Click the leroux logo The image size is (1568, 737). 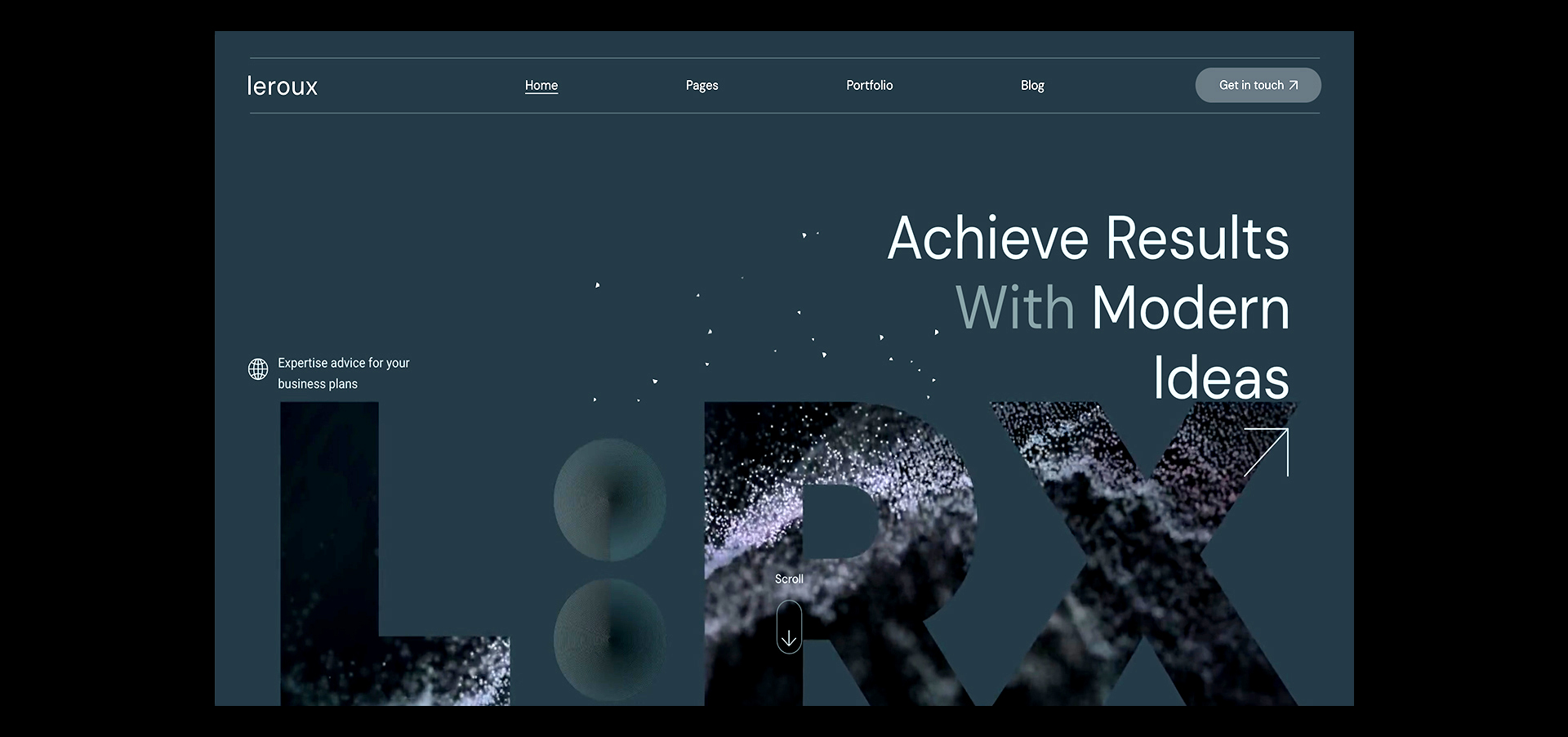[283, 86]
